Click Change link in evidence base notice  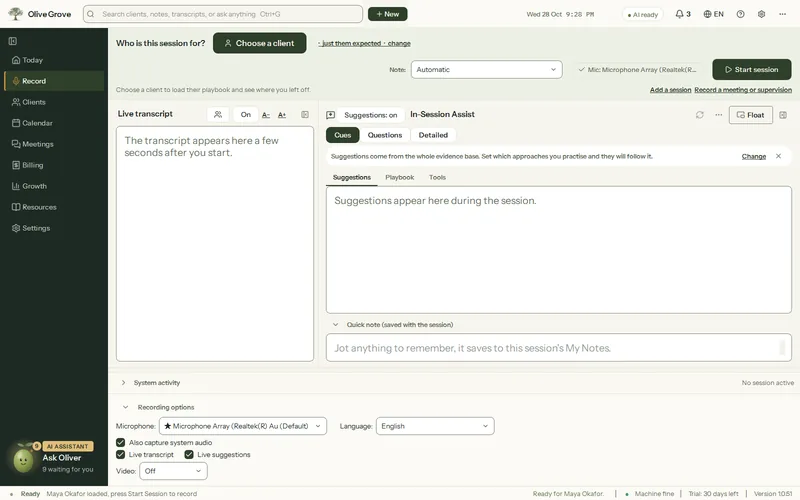754,156
